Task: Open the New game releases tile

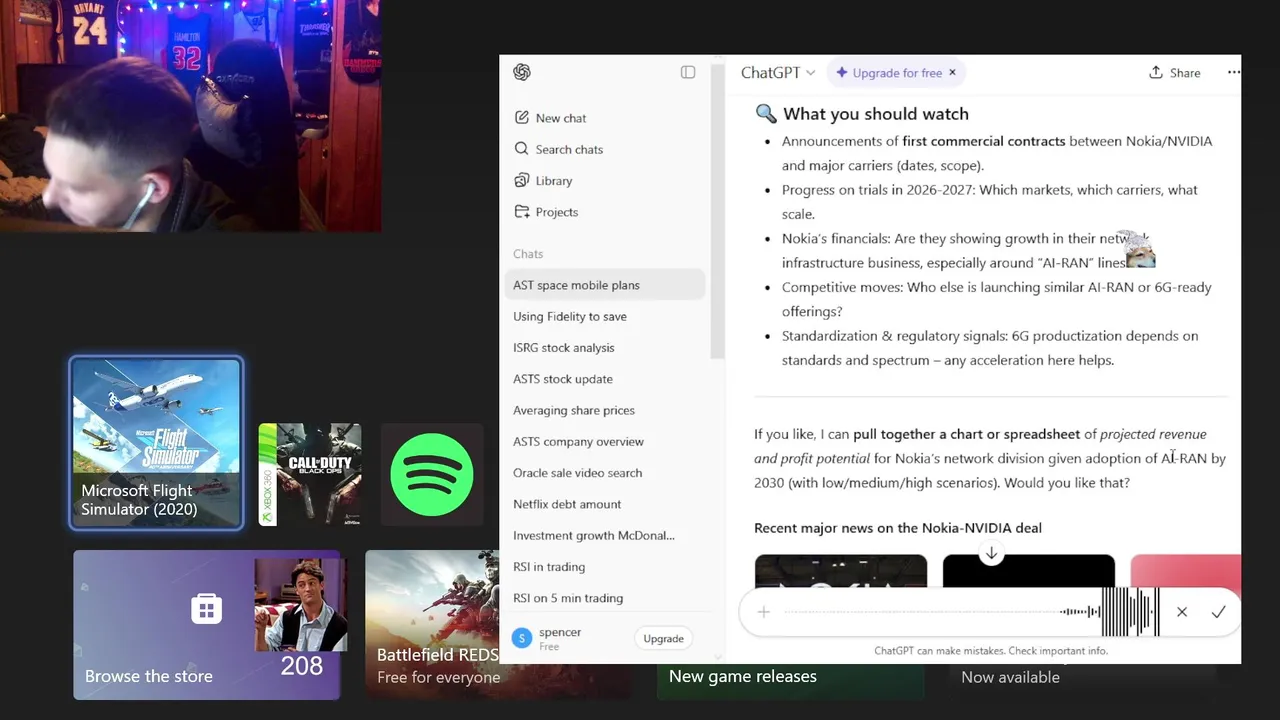Action: (790, 680)
